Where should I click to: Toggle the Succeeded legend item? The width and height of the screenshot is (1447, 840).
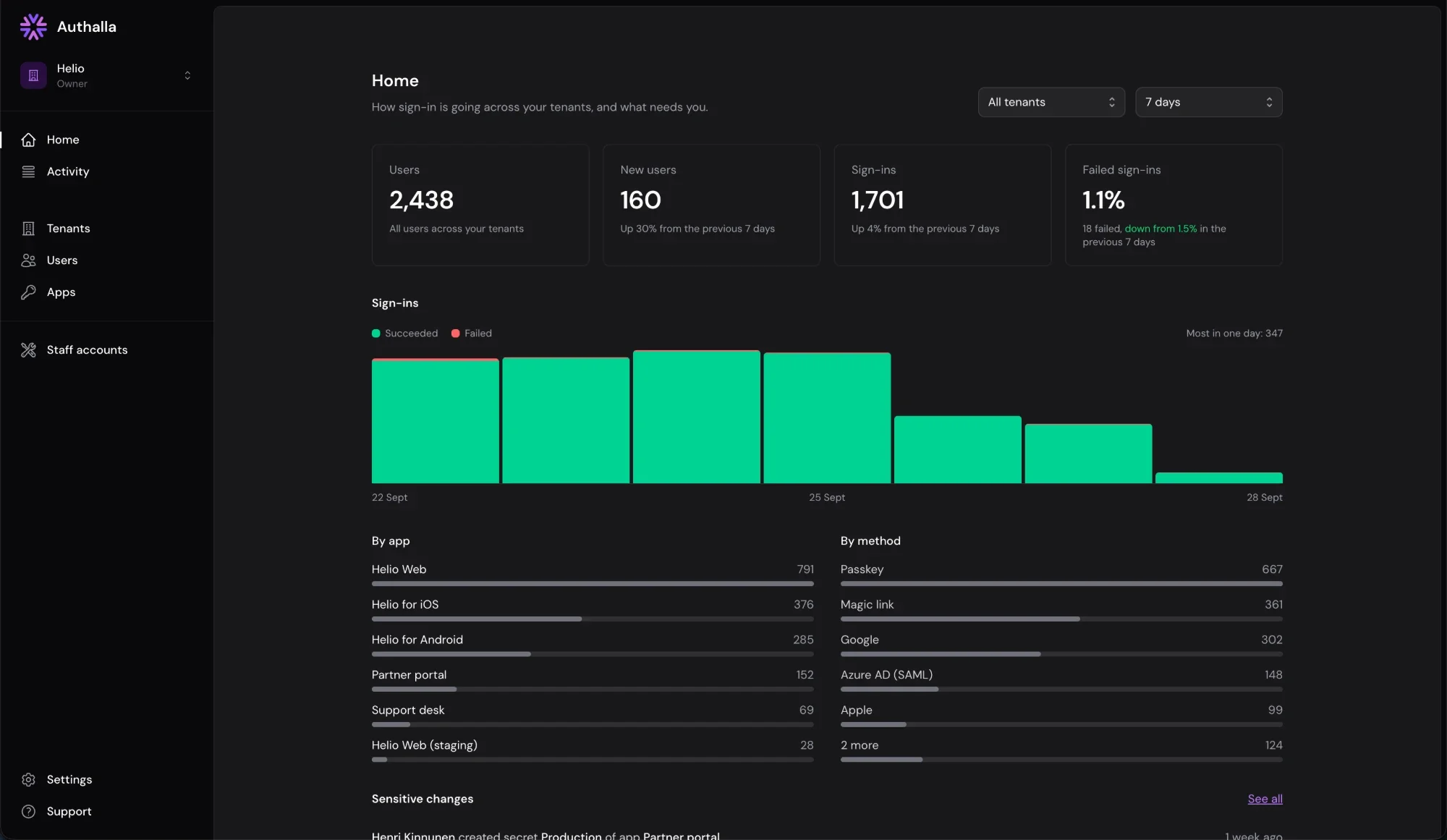[405, 334]
